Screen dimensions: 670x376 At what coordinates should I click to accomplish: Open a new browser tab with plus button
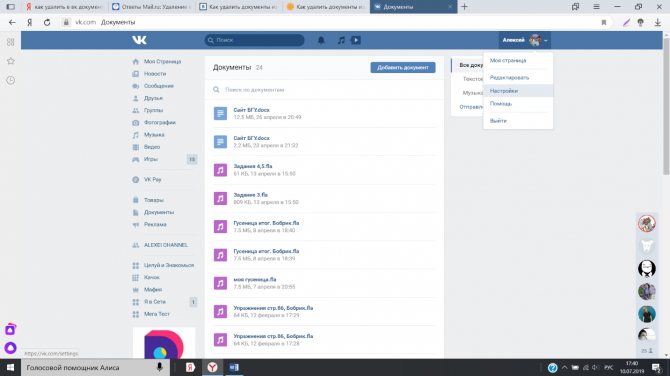click(464, 7)
